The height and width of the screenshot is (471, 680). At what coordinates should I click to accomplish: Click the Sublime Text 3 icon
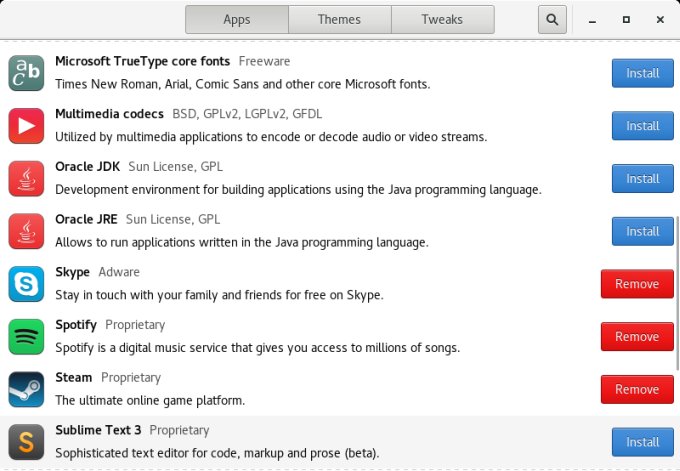coord(25,442)
